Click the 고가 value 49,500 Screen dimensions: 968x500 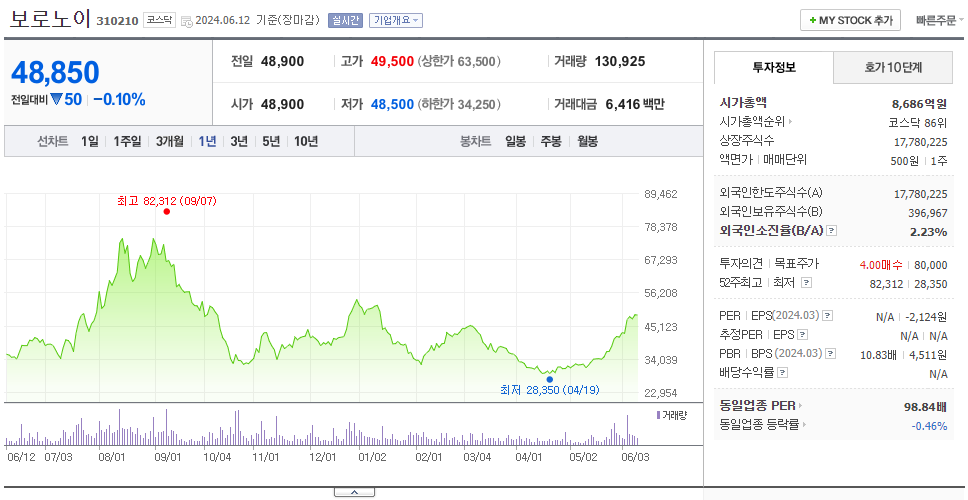(x=393, y=62)
